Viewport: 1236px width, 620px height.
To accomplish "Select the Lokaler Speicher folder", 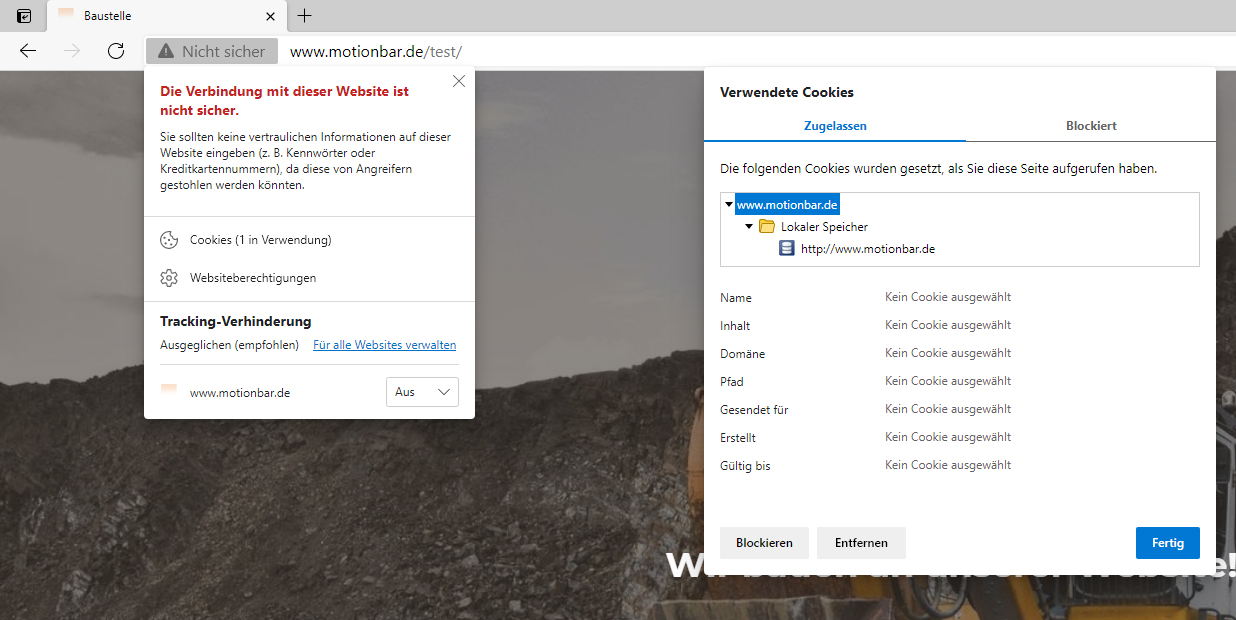I will click(x=824, y=227).
